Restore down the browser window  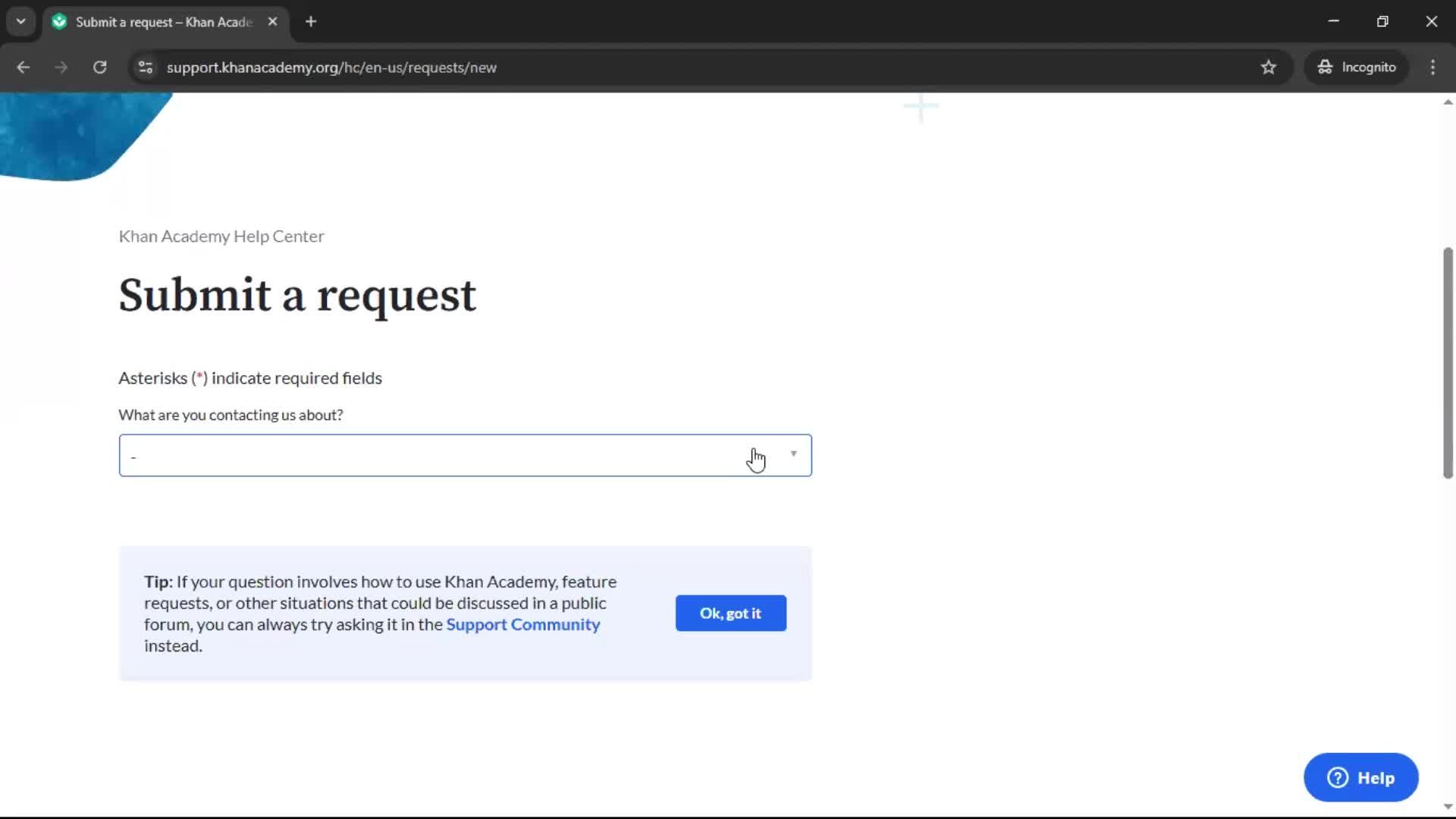coord(1382,21)
